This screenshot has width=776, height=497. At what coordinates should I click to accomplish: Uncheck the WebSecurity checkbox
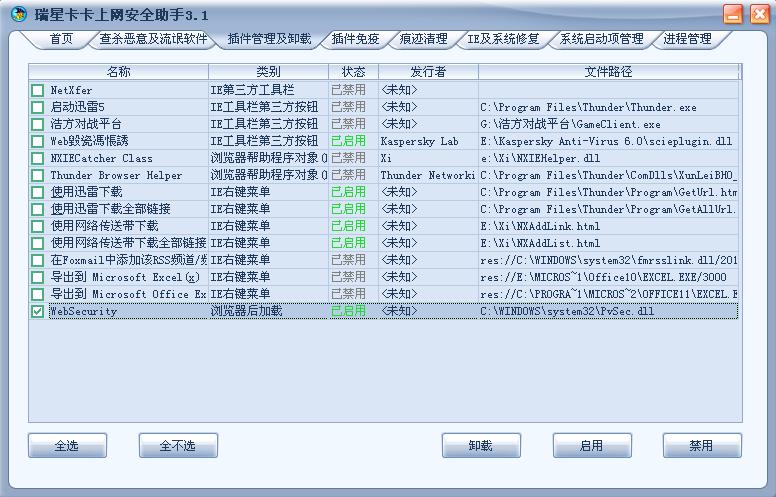point(37,311)
